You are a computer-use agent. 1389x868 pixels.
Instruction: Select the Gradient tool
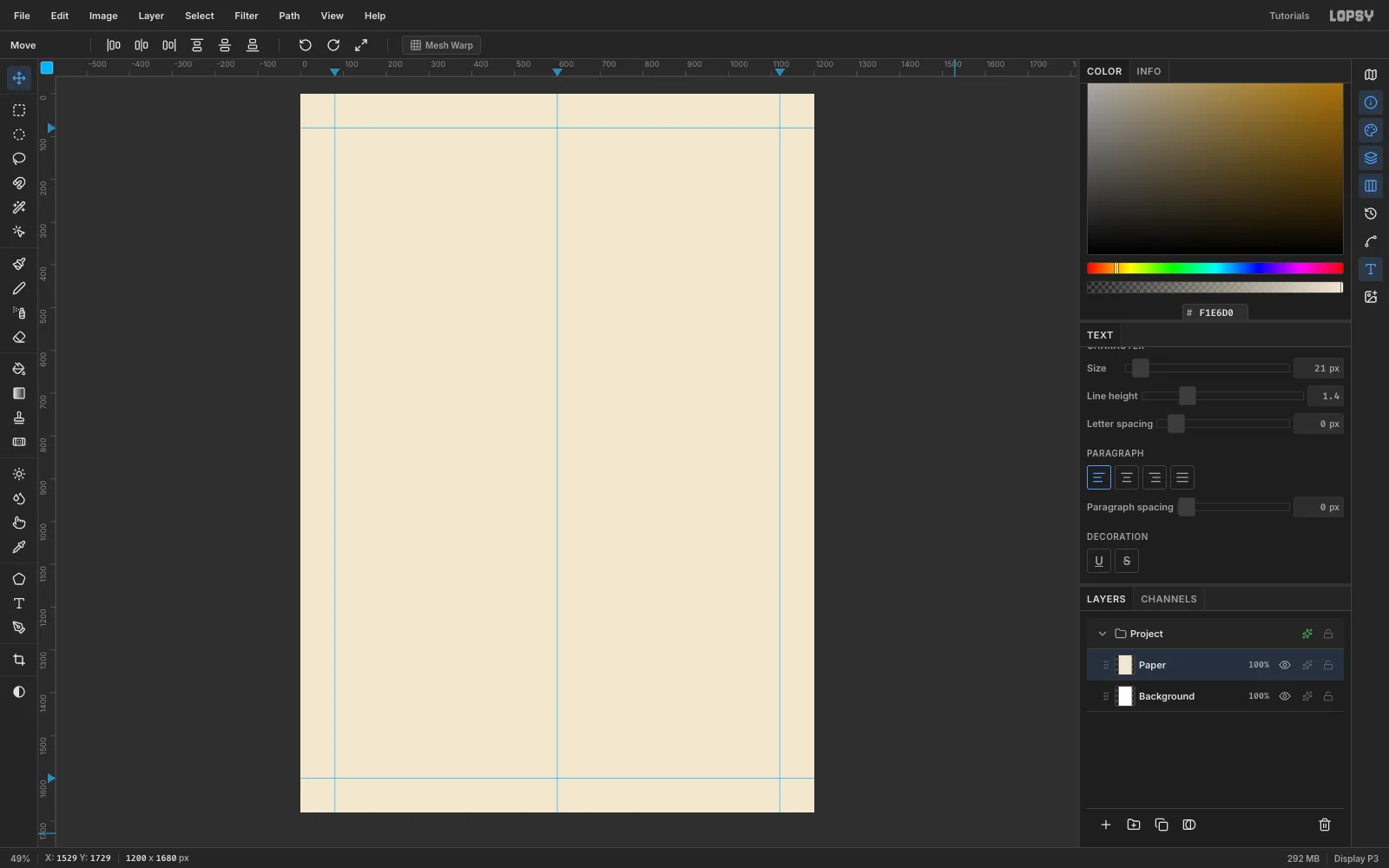19,393
